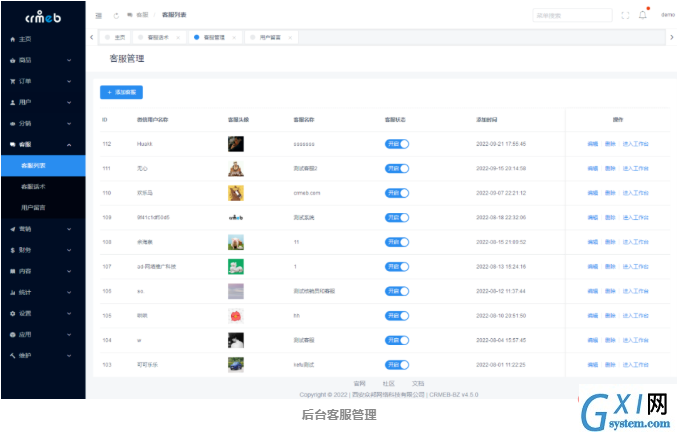Switch to the 客服话术 tab
Screen dimensions: 677x432
click(159, 38)
